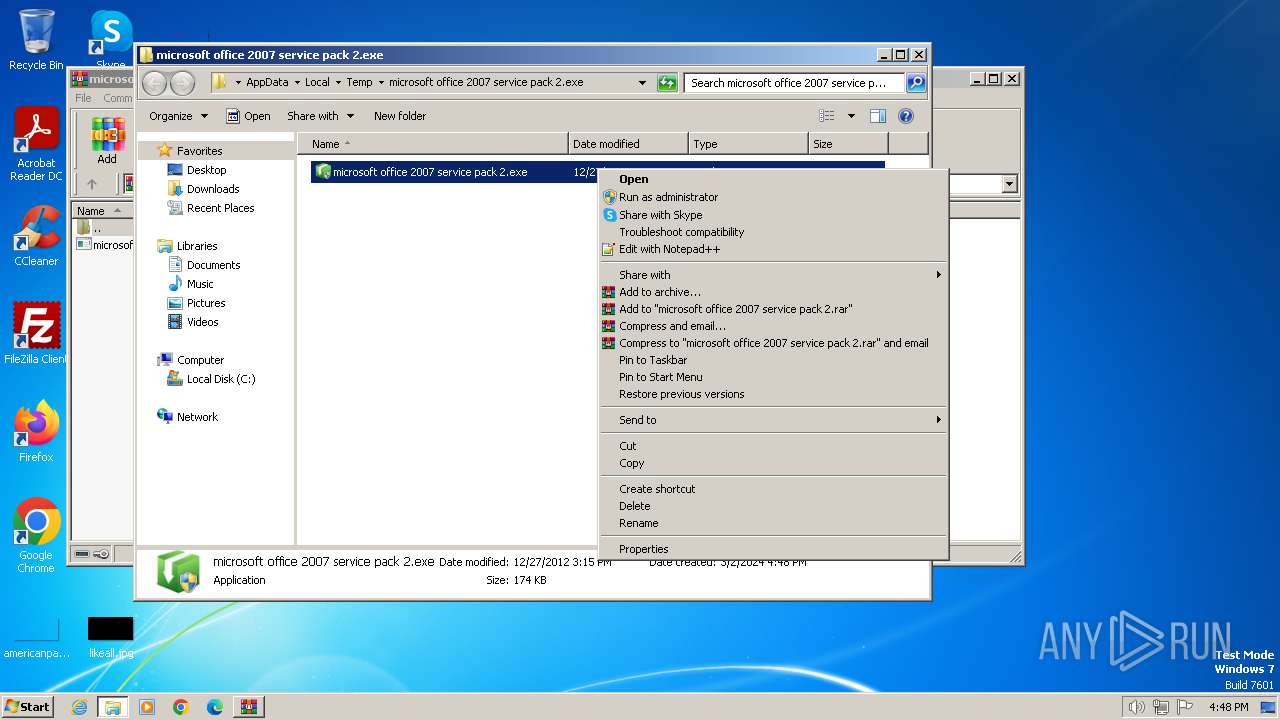
Task: Select likeall.jpg desktop file
Action: pyautogui.click(x=110, y=637)
